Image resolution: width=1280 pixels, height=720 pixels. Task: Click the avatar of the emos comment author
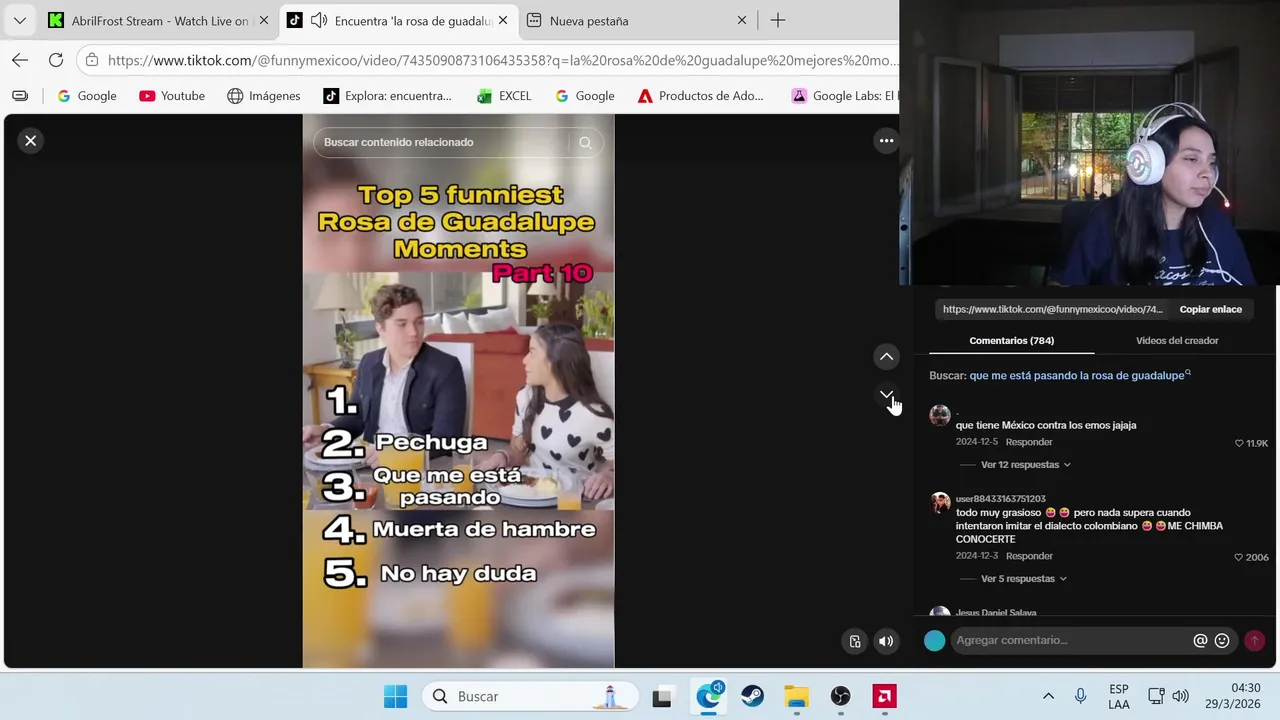pos(940,416)
